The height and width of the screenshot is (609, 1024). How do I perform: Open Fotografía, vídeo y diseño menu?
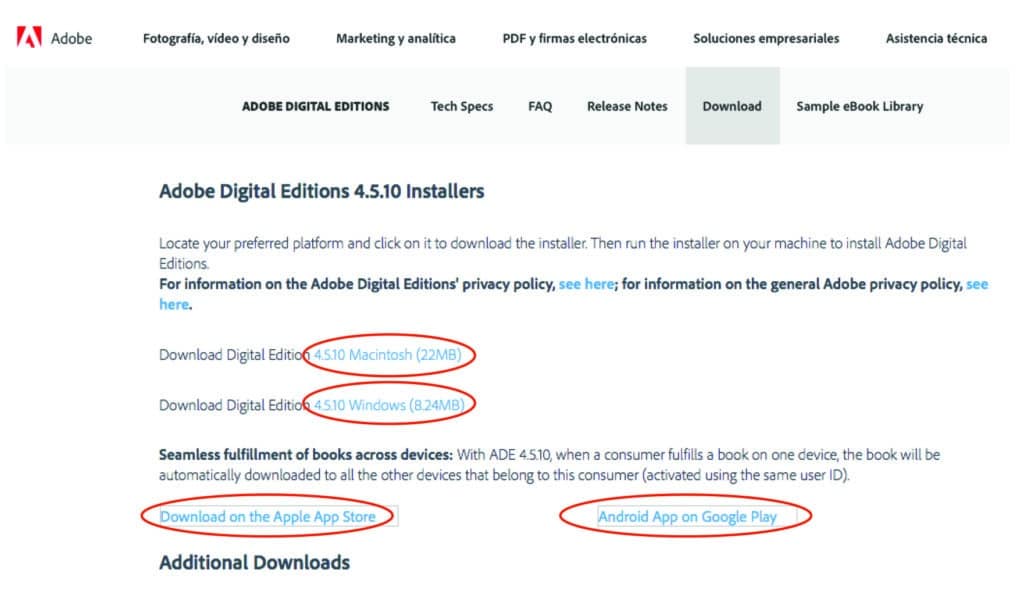pyautogui.click(x=216, y=39)
